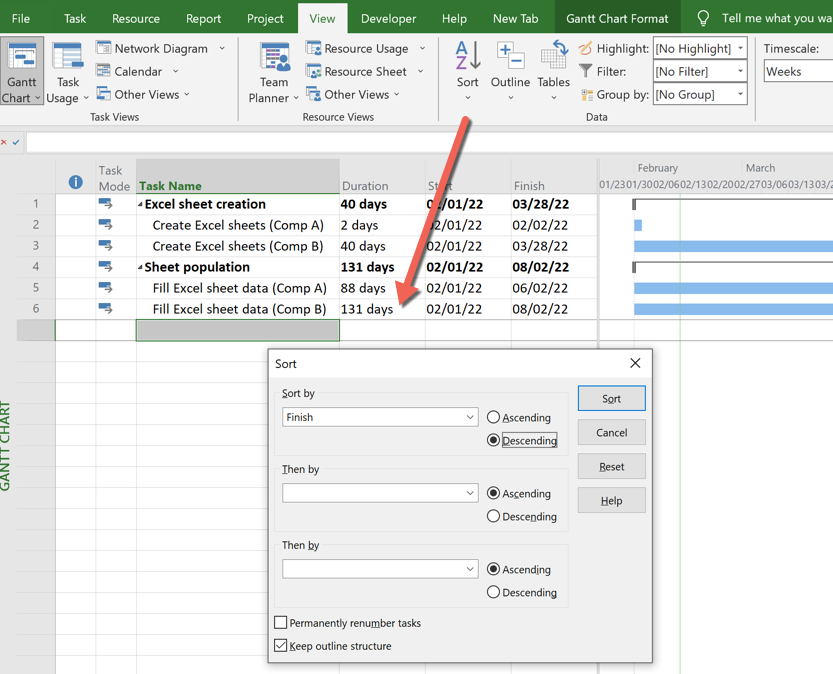
Task: Click the formula bar confirm checkmark
Action: point(16,142)
